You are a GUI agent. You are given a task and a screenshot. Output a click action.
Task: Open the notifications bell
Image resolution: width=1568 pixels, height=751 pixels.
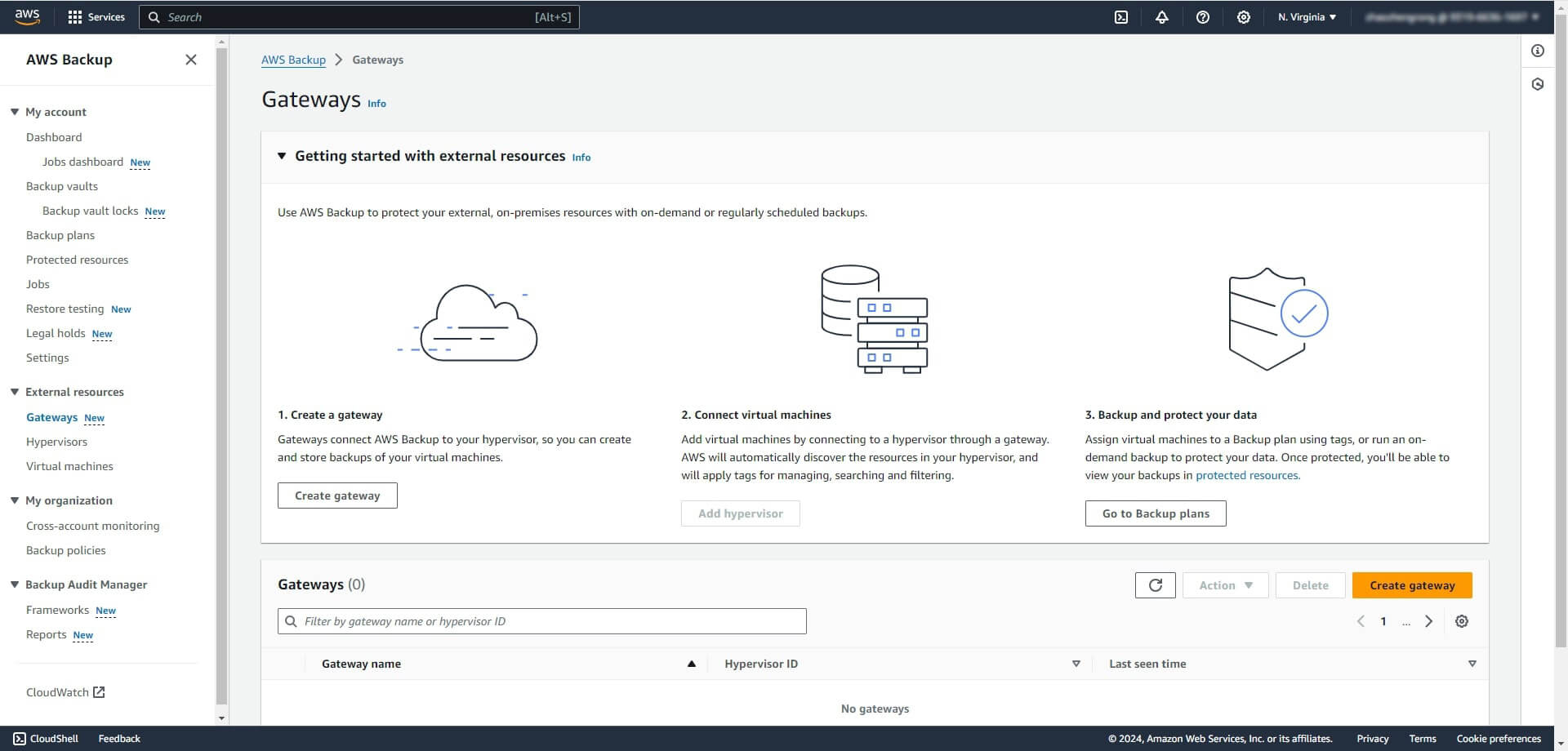tap(1161, 17)
